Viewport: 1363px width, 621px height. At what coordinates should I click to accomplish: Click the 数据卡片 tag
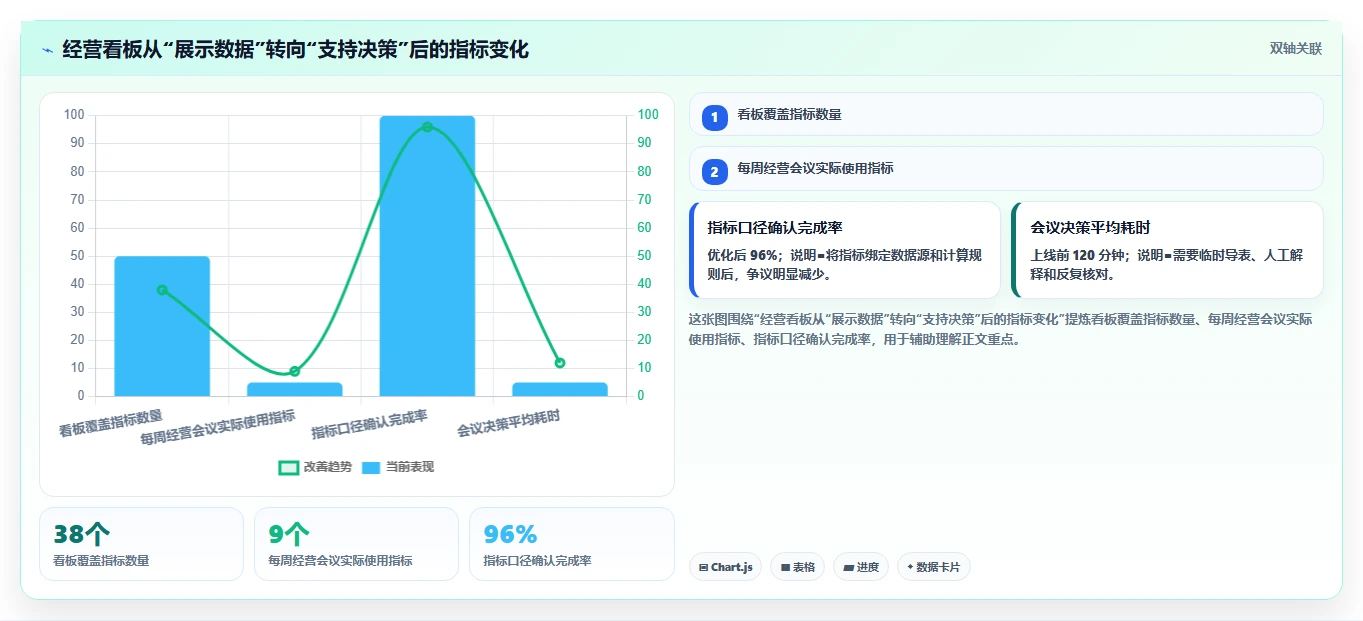(x=933, y=567)
